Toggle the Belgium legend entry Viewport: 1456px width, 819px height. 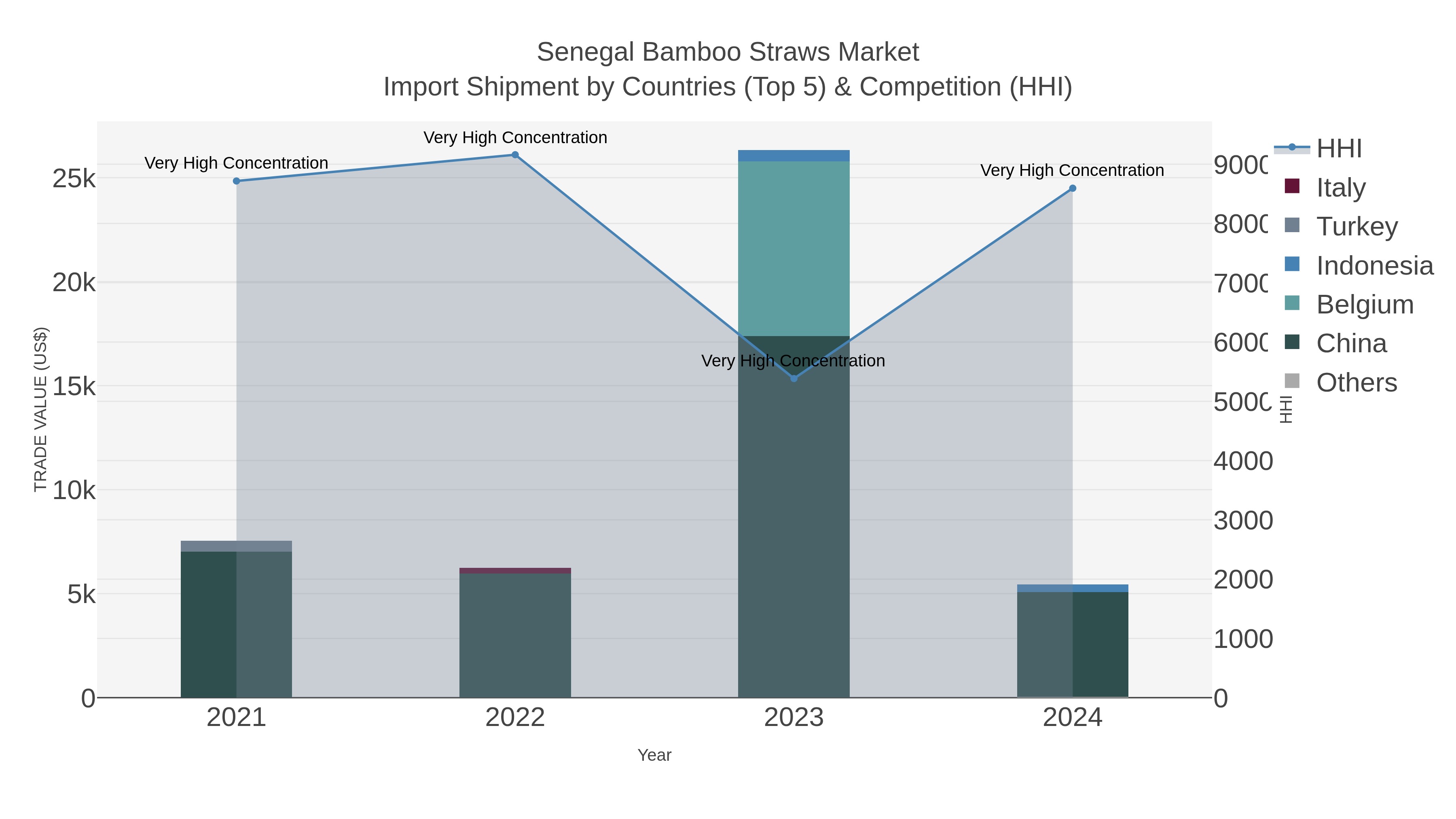1348,304
